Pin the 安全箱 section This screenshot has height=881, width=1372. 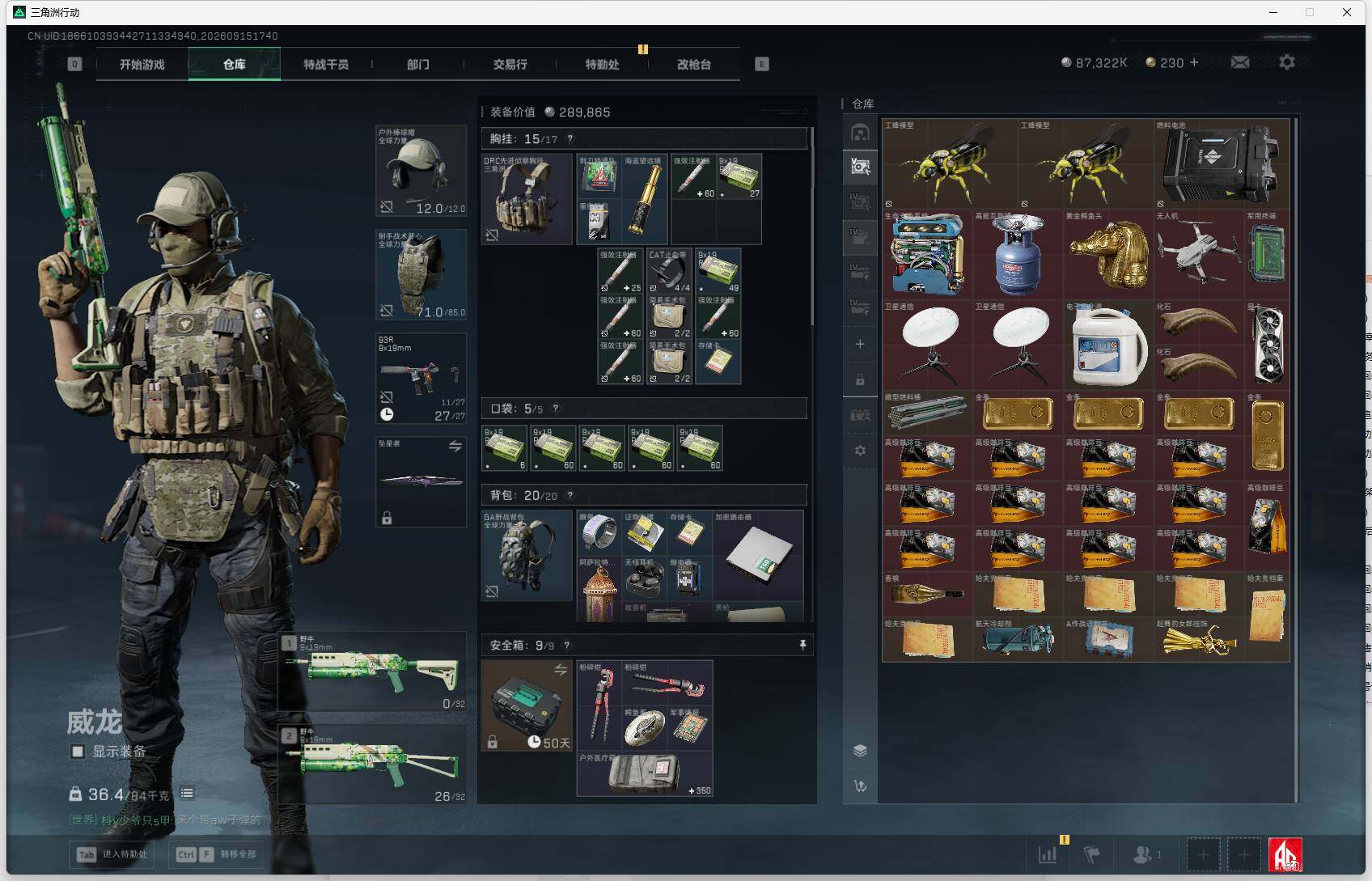pyautogui.click(x=802, y=645)
